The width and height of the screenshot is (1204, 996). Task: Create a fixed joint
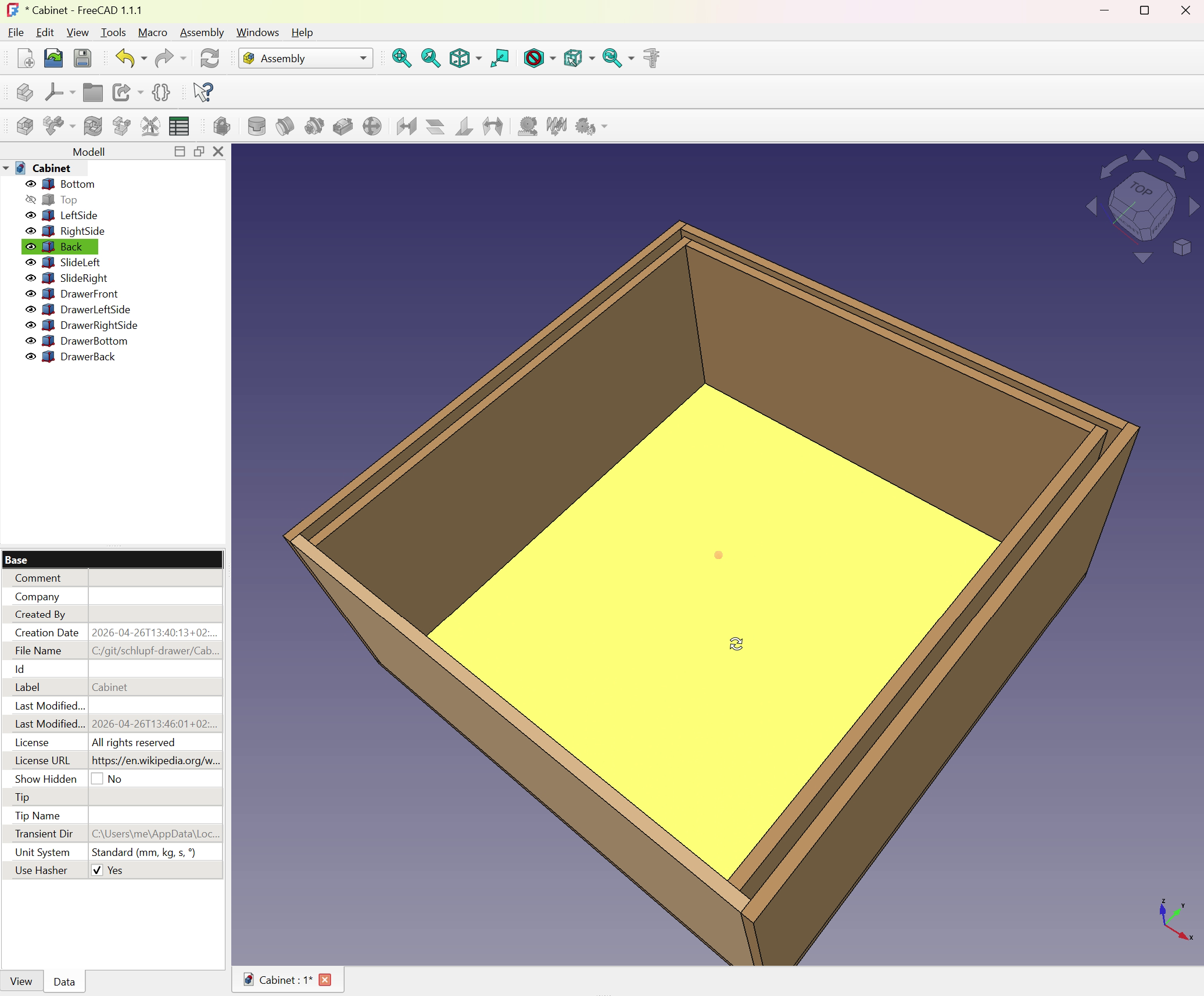point(256,126)
